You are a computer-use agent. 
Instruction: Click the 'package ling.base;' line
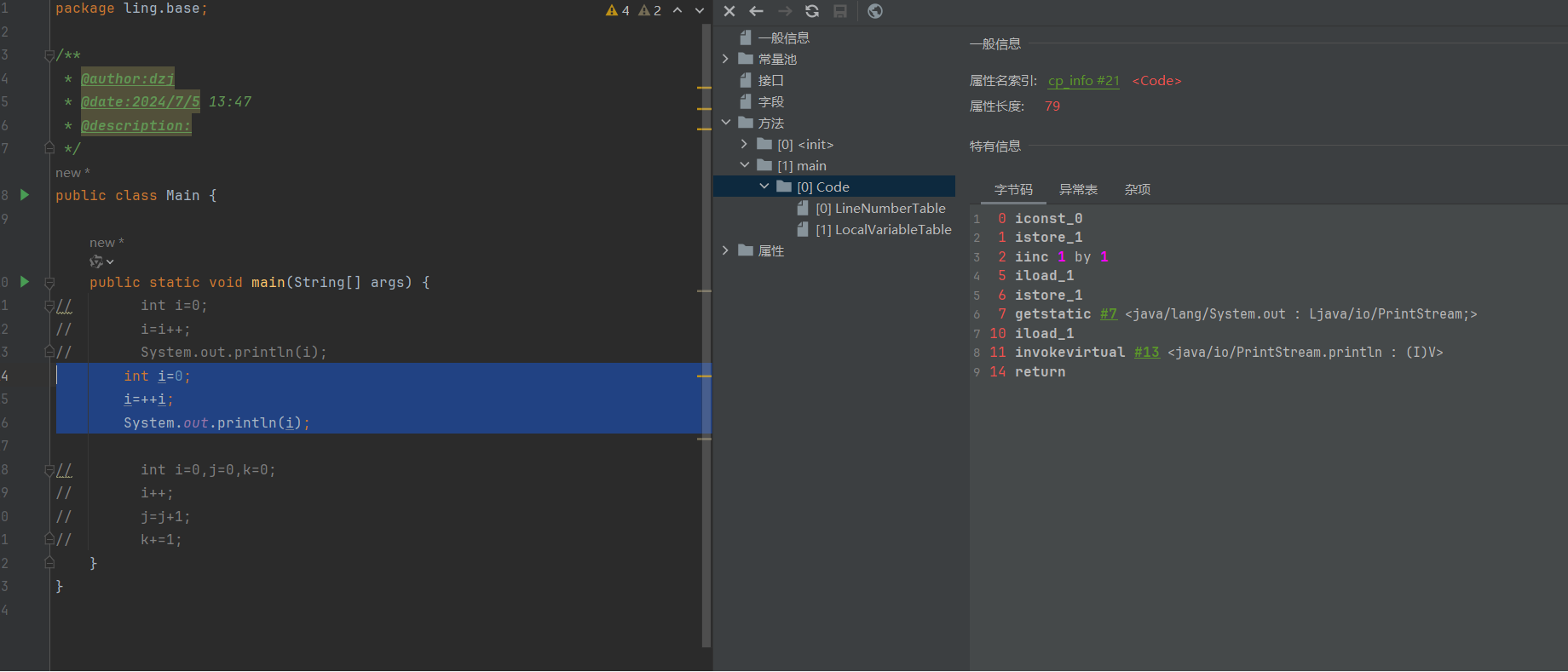coord(131,9)
